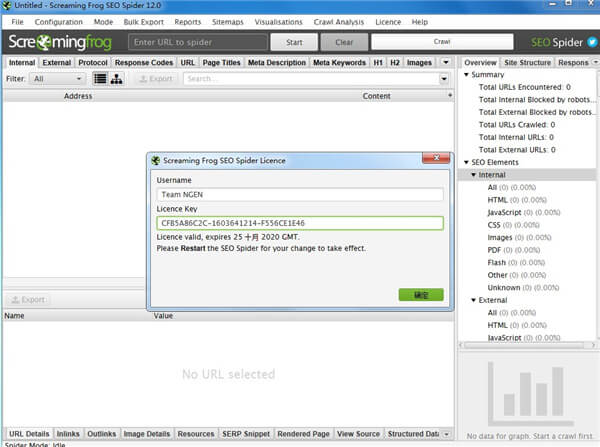Switch to the Meta Description tab
The height and width of the screenshot is (447, 600).
tap(277, 62)
